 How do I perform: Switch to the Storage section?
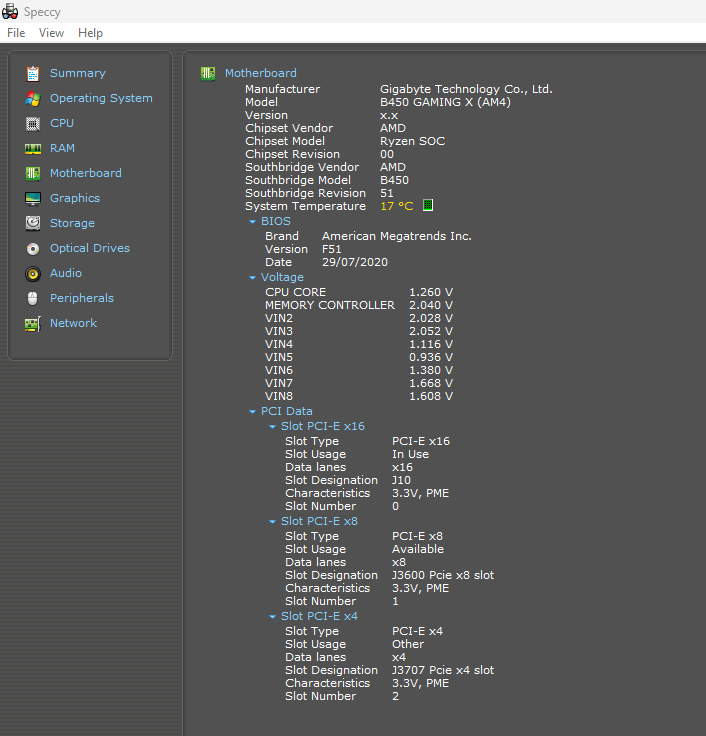(x=72, y=223)
